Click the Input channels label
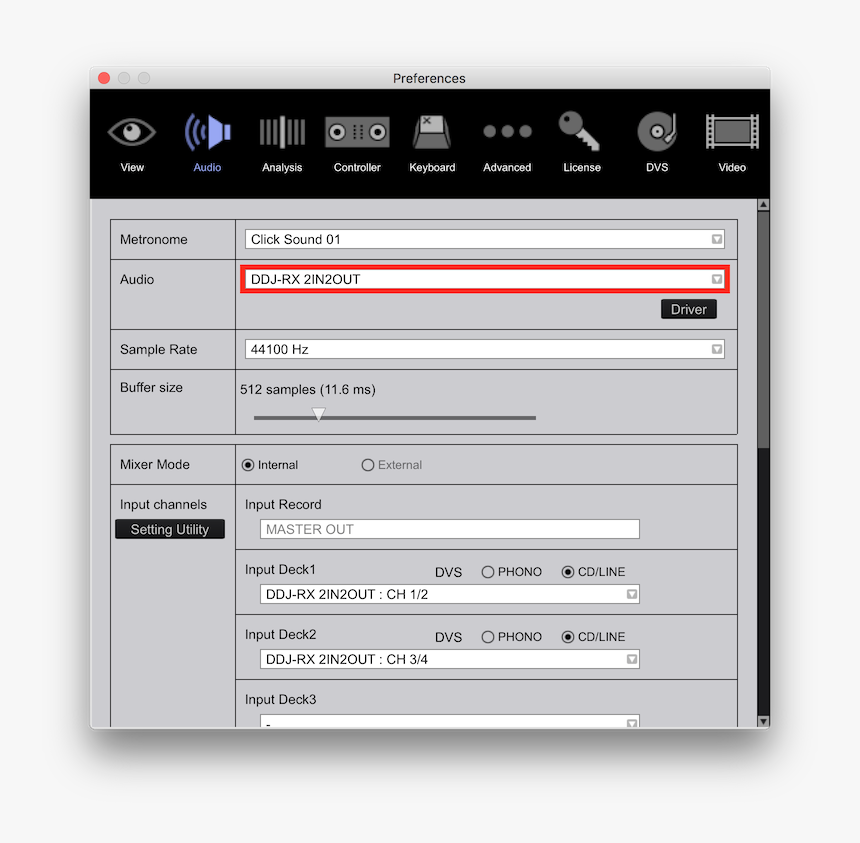Screen dimensions: 860x843 click(x=163, y=505)
